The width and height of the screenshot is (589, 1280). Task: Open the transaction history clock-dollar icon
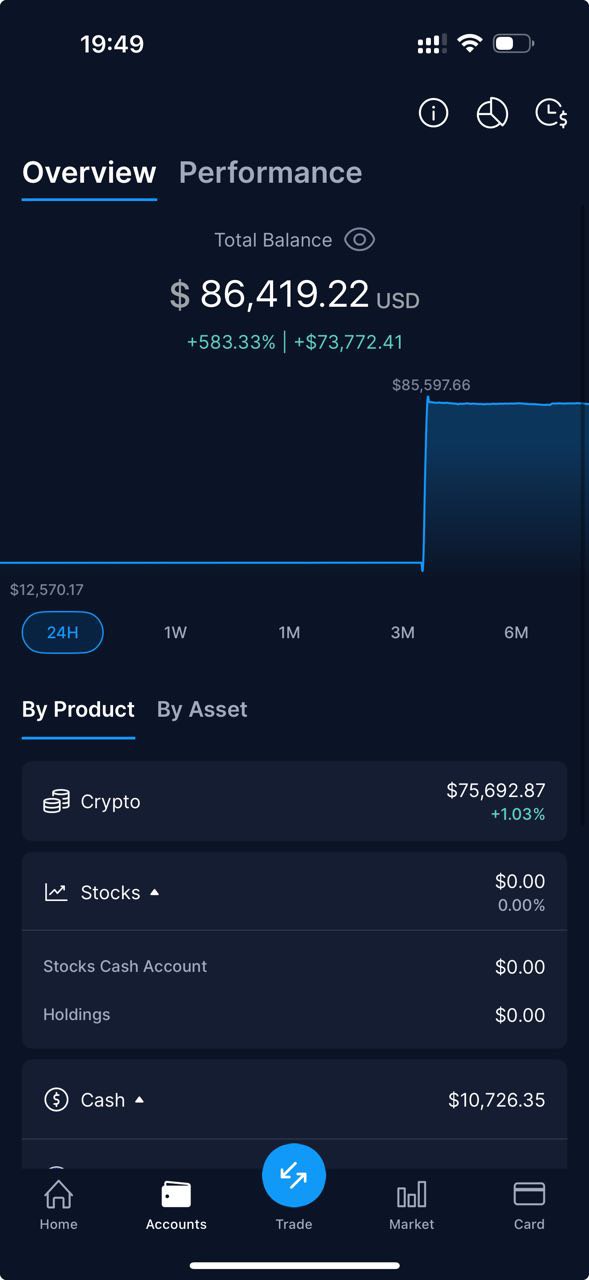(x=551, y=113)
